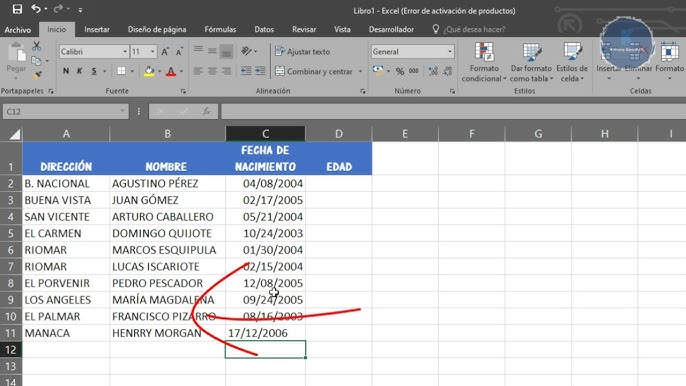Screen dimensions: 686x386
Task: Open General number format dropdown
Action: [450, 52]
